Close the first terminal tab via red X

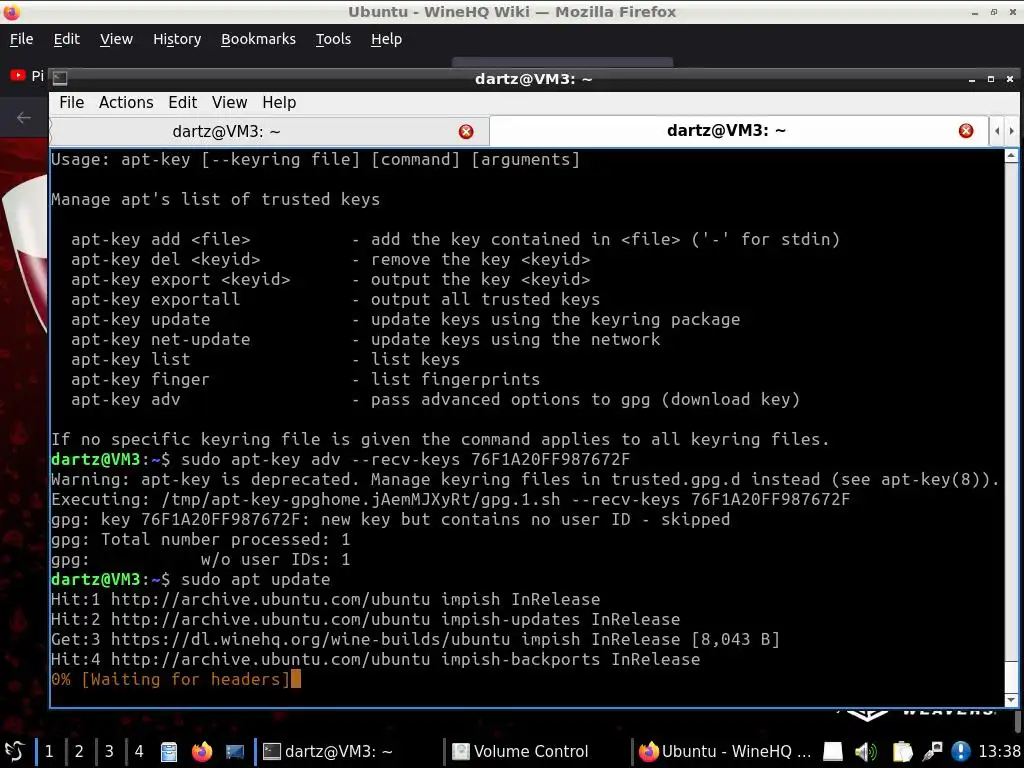coord(466,132)
